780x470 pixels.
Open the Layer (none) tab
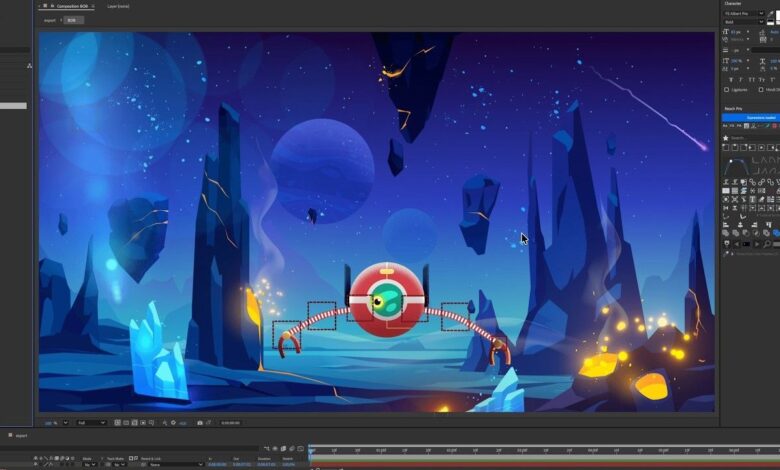click(x=118, y=6)
